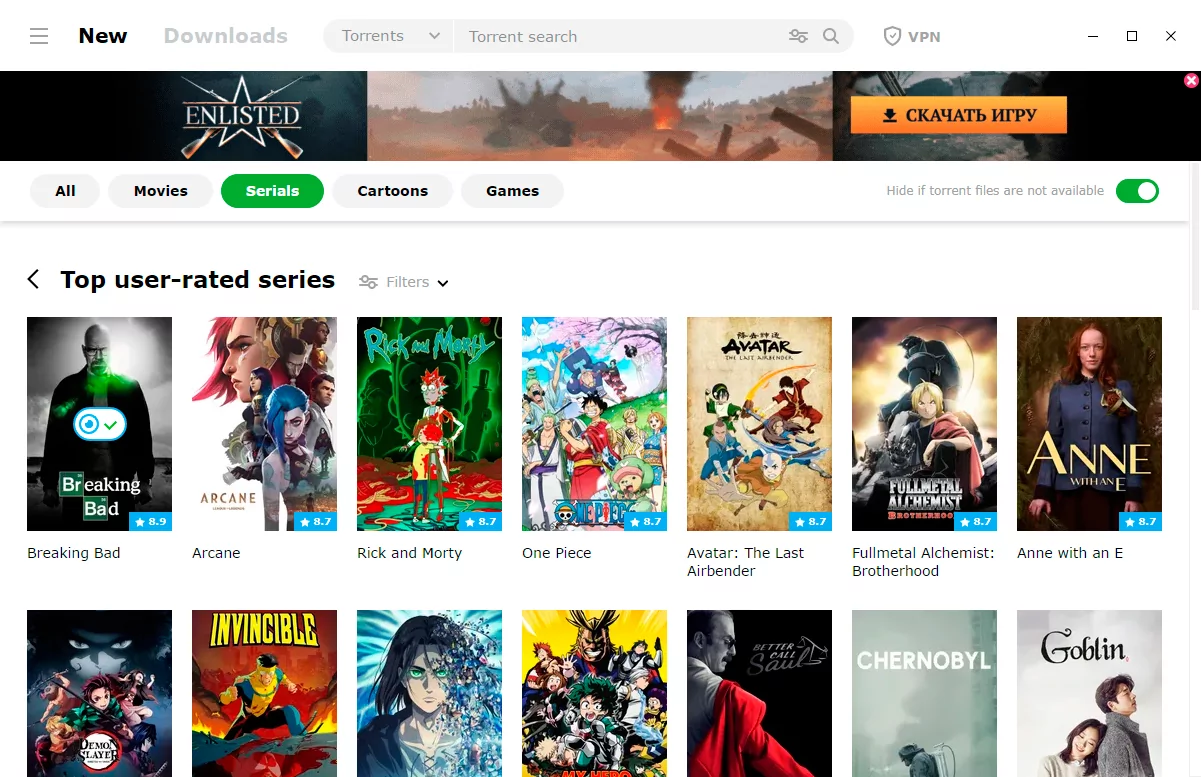
Task: Switch to the New tab
Action: point(103,36)
